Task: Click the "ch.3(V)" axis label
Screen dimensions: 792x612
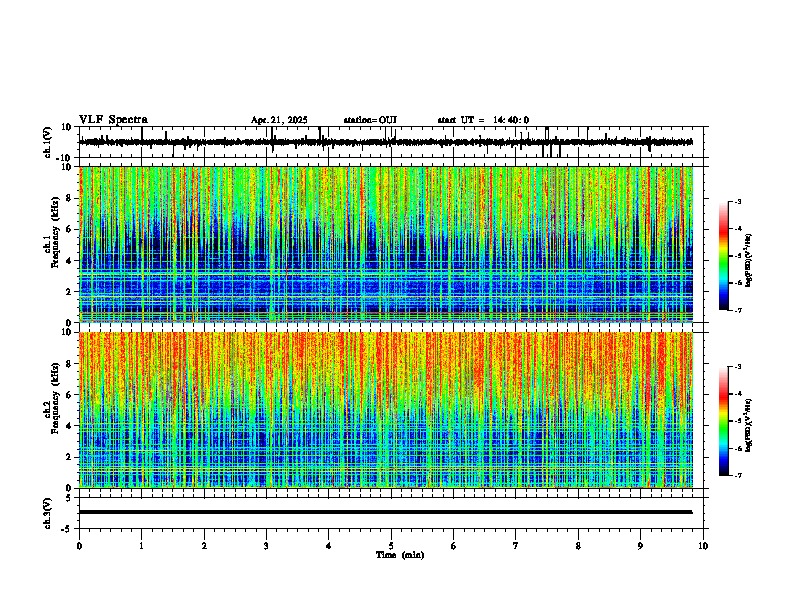Action: (x=48, y=513)
